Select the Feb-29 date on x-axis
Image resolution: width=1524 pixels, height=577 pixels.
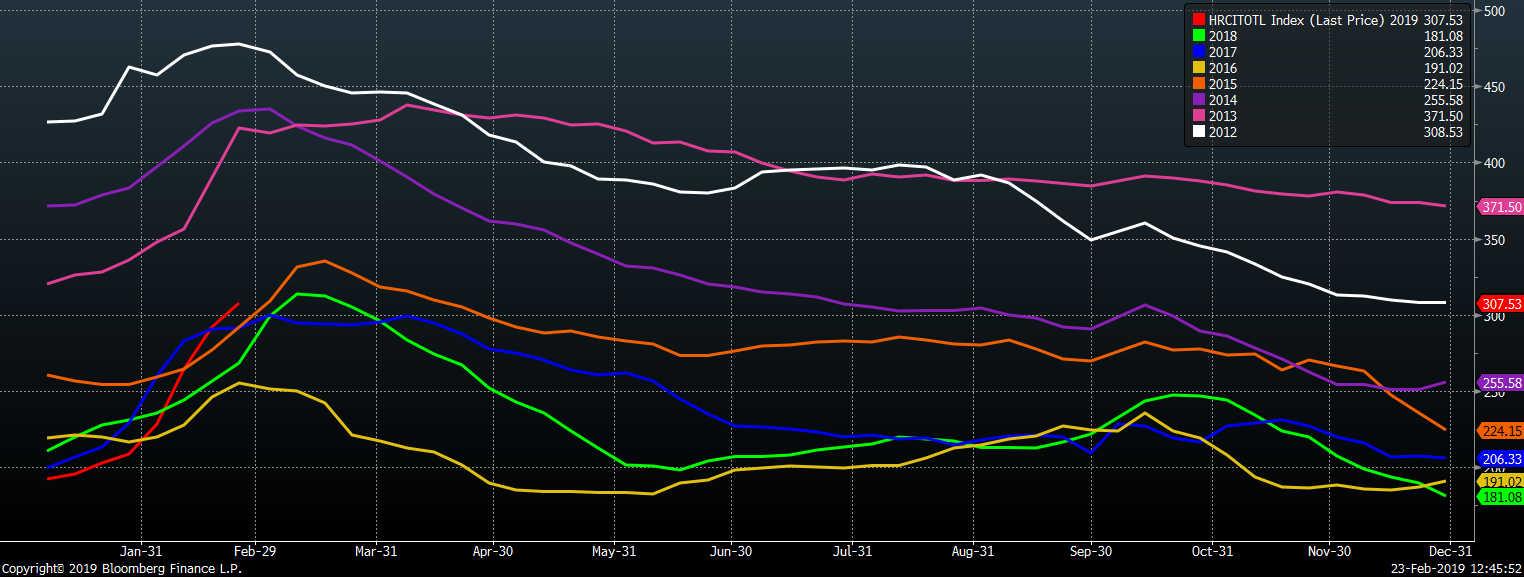[x=254, y=551]
